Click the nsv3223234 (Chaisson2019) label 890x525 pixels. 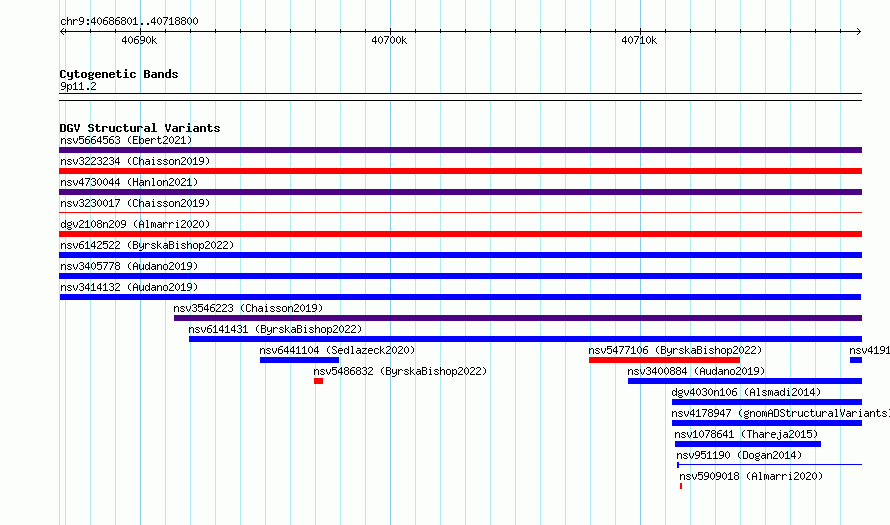(135, 161)
